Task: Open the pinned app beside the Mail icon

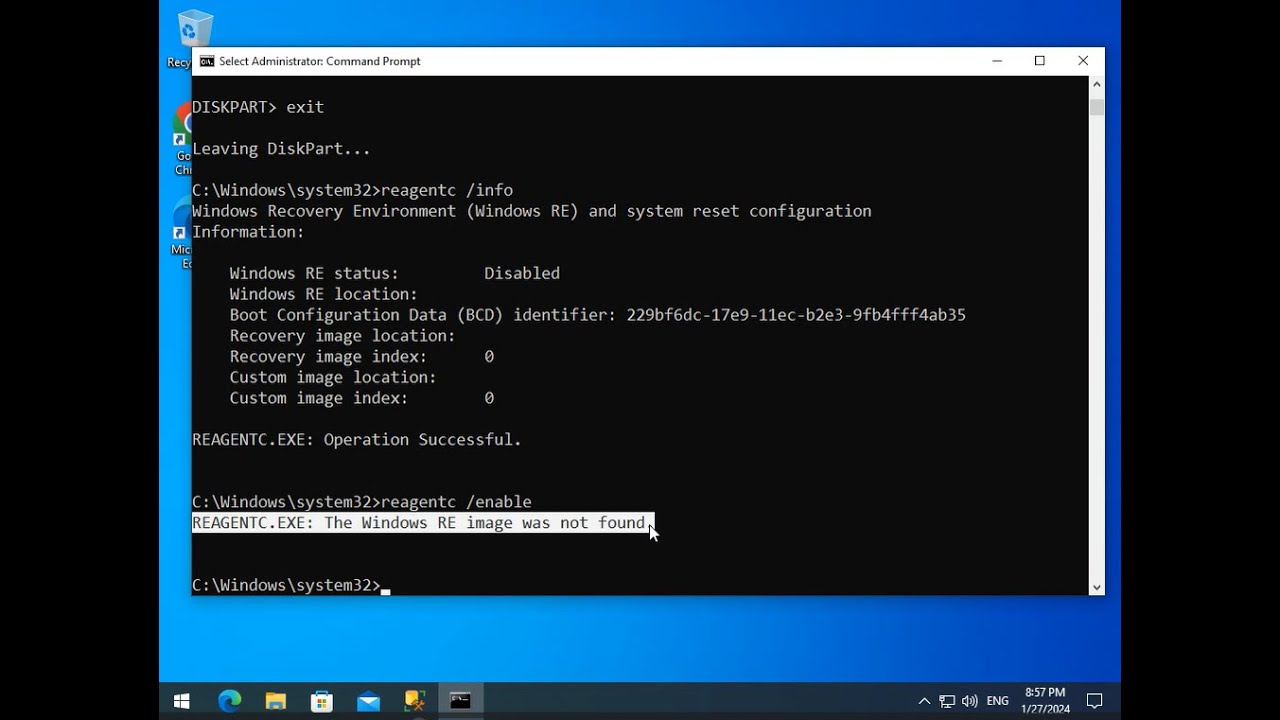Action: (x=414, y=701)
